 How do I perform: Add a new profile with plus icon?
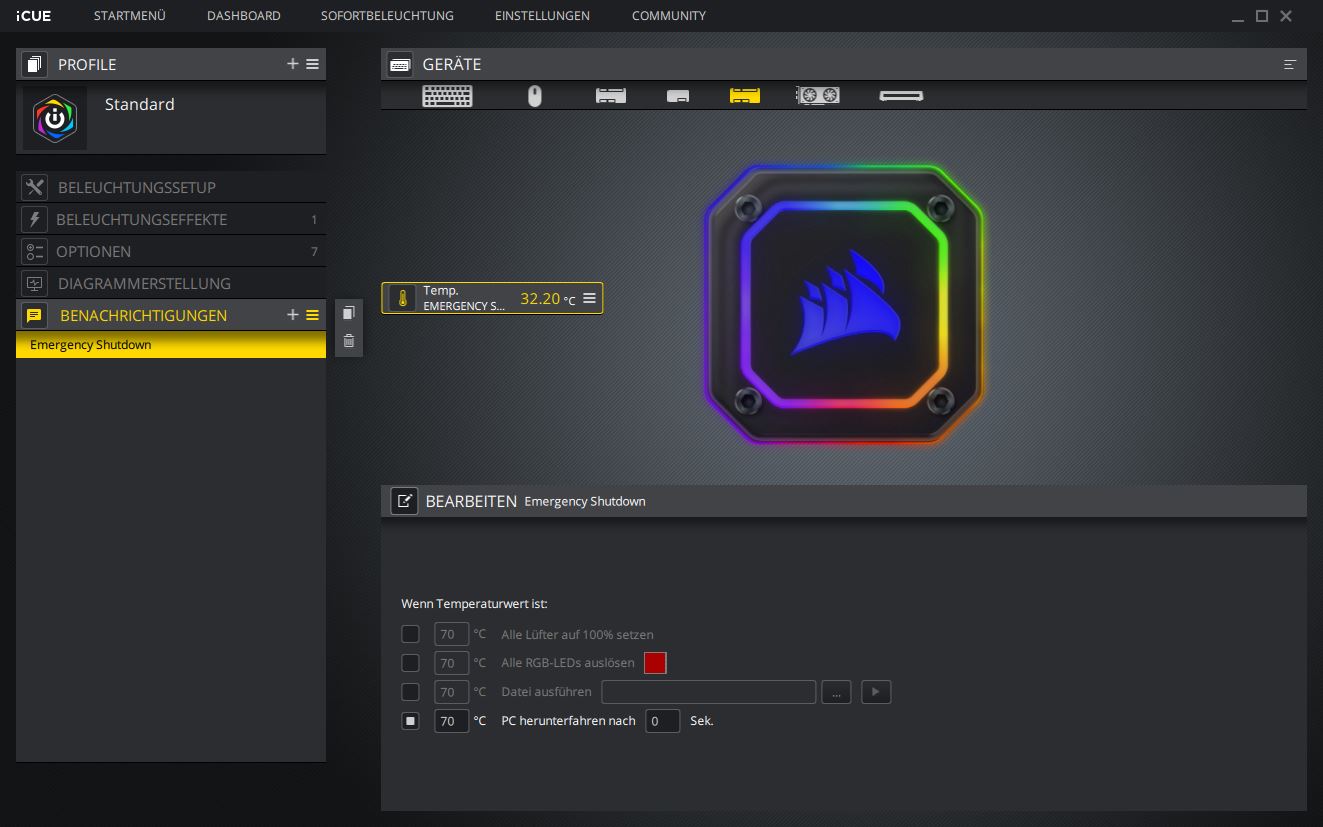293,64
